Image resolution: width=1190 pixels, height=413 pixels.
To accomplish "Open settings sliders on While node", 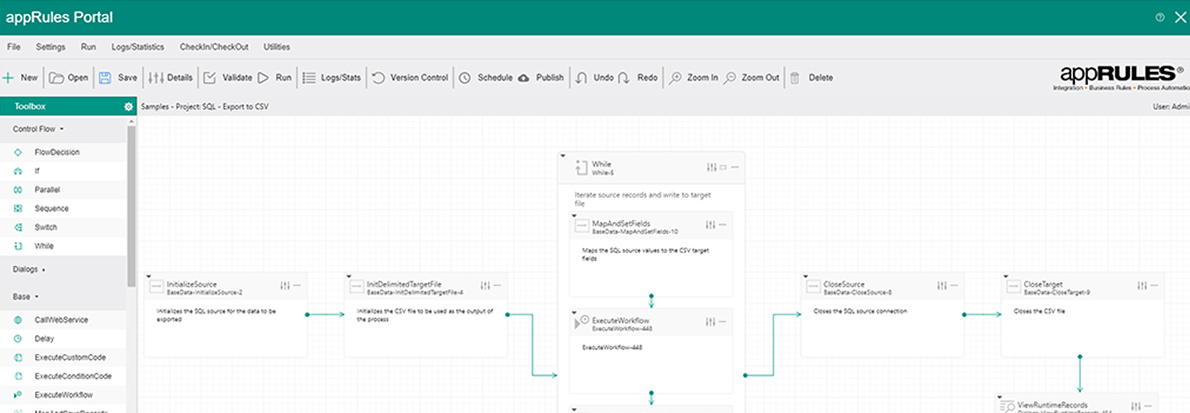I will point(711,167).
